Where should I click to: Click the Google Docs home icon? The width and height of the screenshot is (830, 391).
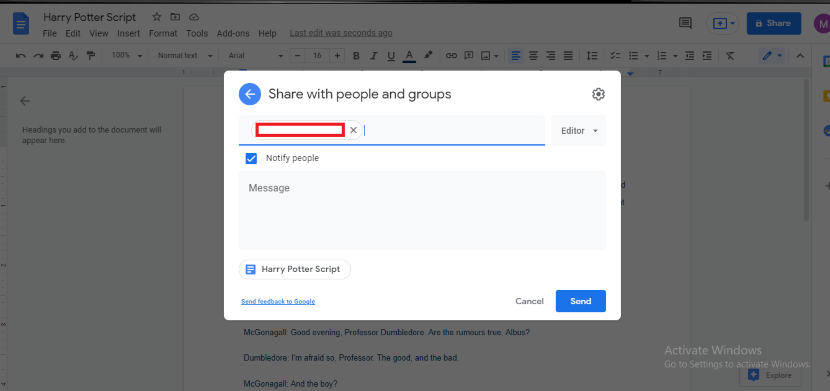(21, 24)
